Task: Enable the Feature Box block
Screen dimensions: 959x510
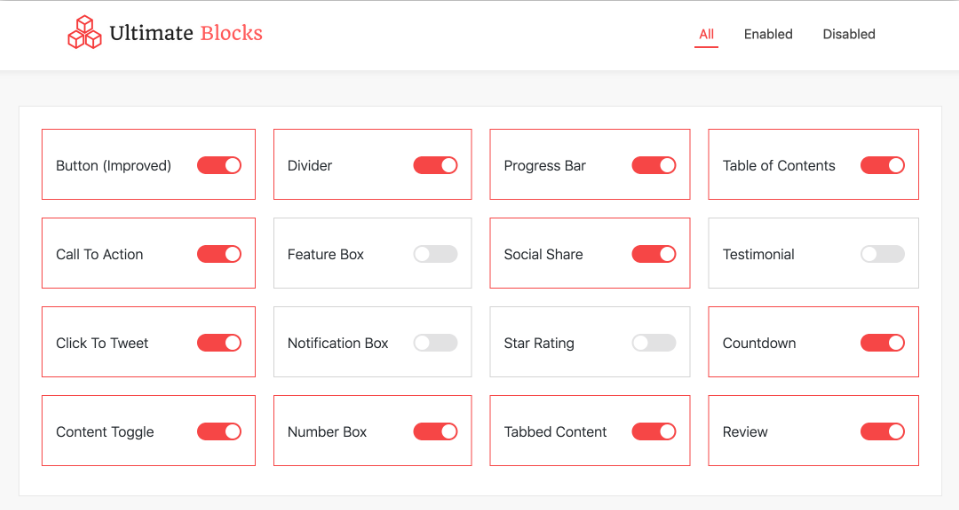Action: click(435, 254)
